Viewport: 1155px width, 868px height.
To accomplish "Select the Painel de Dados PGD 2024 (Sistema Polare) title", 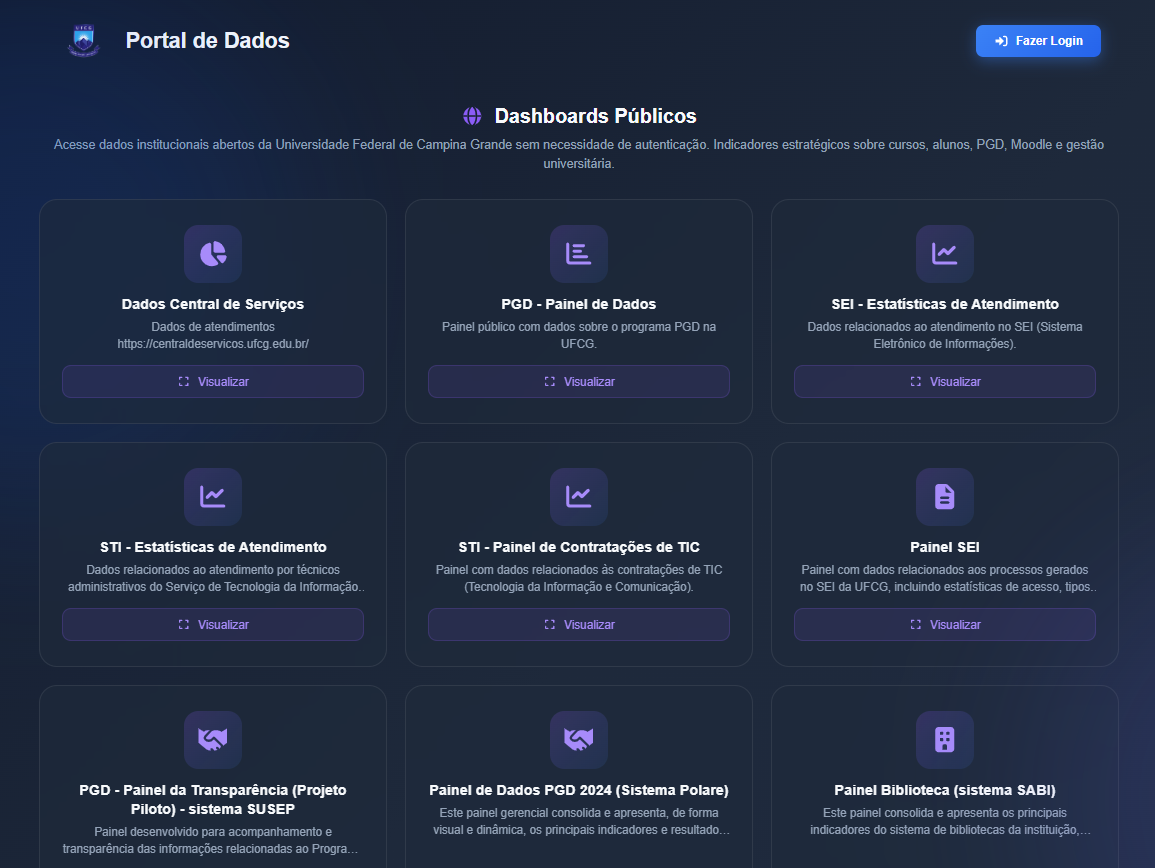I will 578,791.
